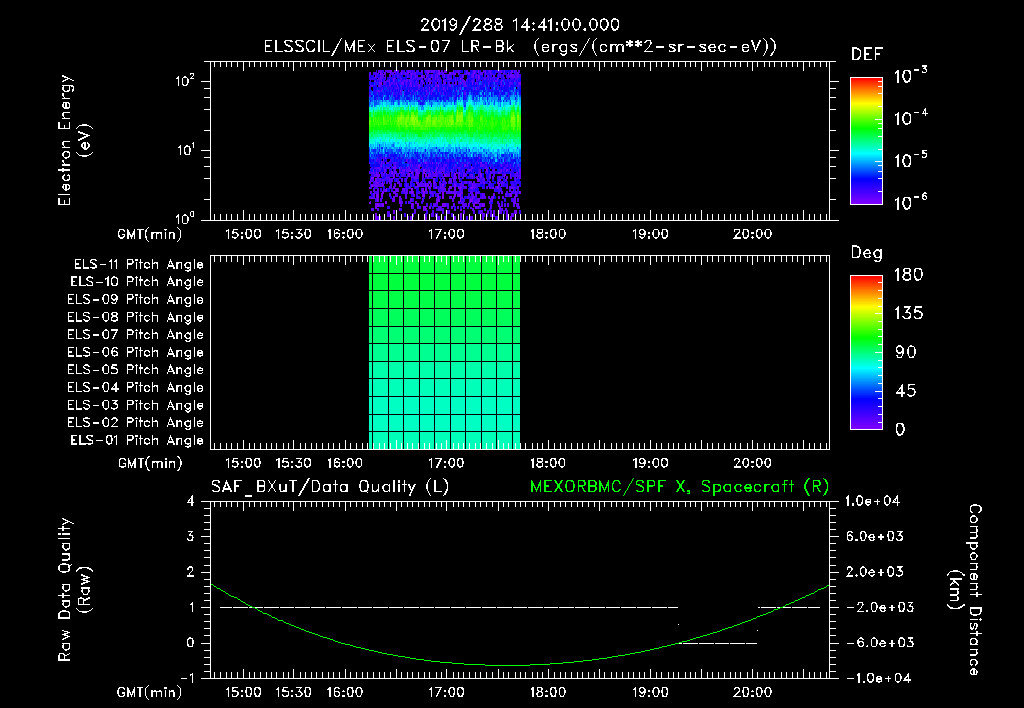This screenshot has width=1024, height=708.
Task: Click the 4 tick on Raw Data Quality axis
Action: [x=191, y=501]
